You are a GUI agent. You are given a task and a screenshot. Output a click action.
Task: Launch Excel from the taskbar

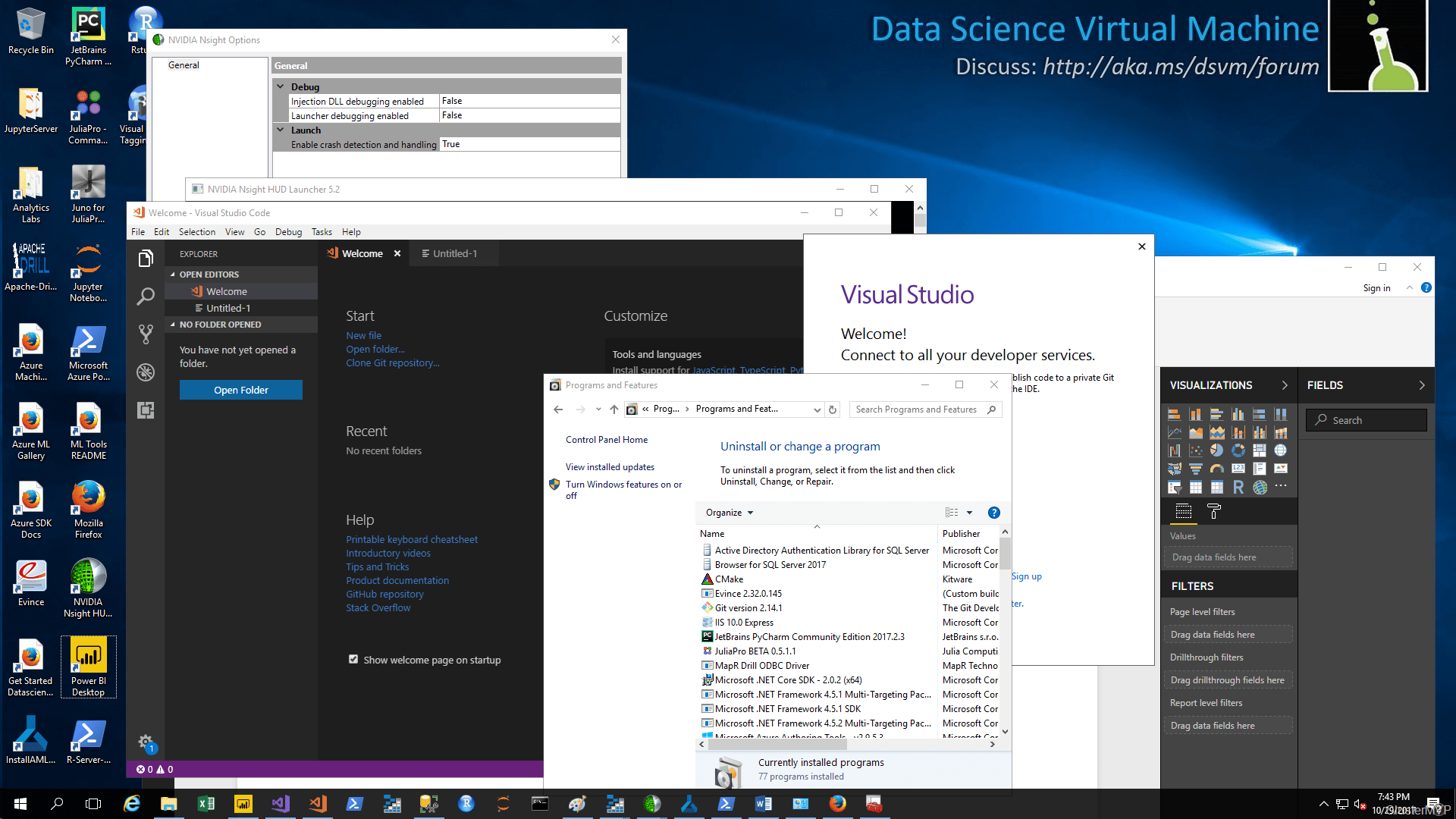[x=206, y=804]
